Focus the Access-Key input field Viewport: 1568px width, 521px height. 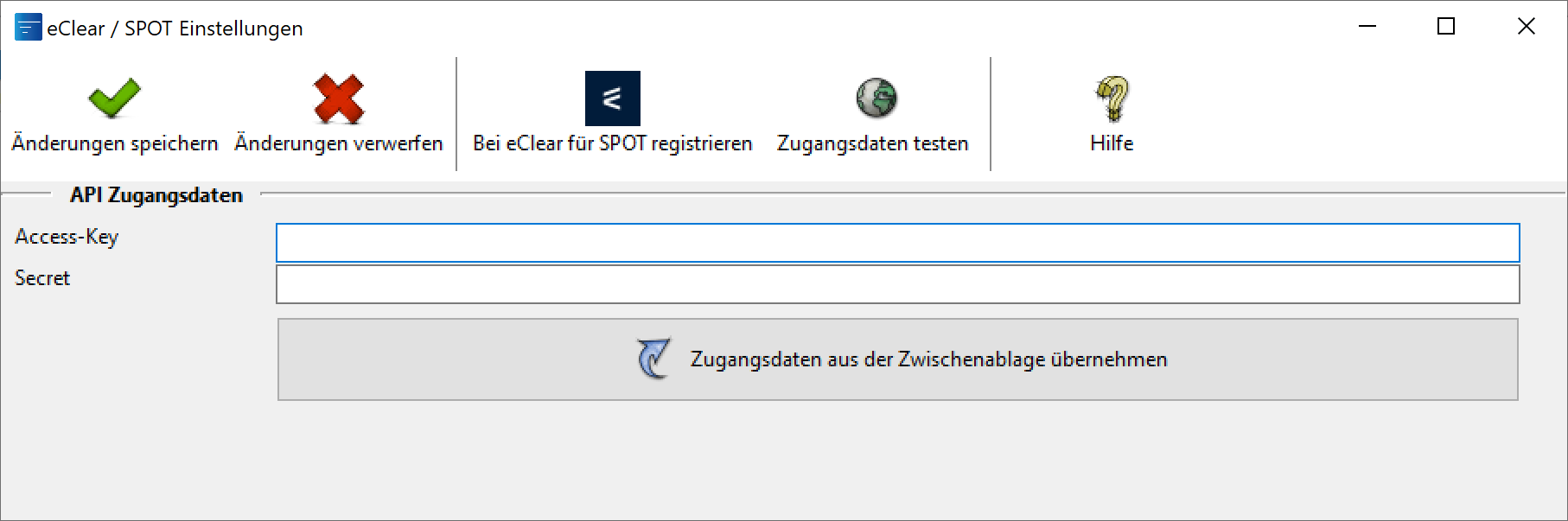(897, 243)
